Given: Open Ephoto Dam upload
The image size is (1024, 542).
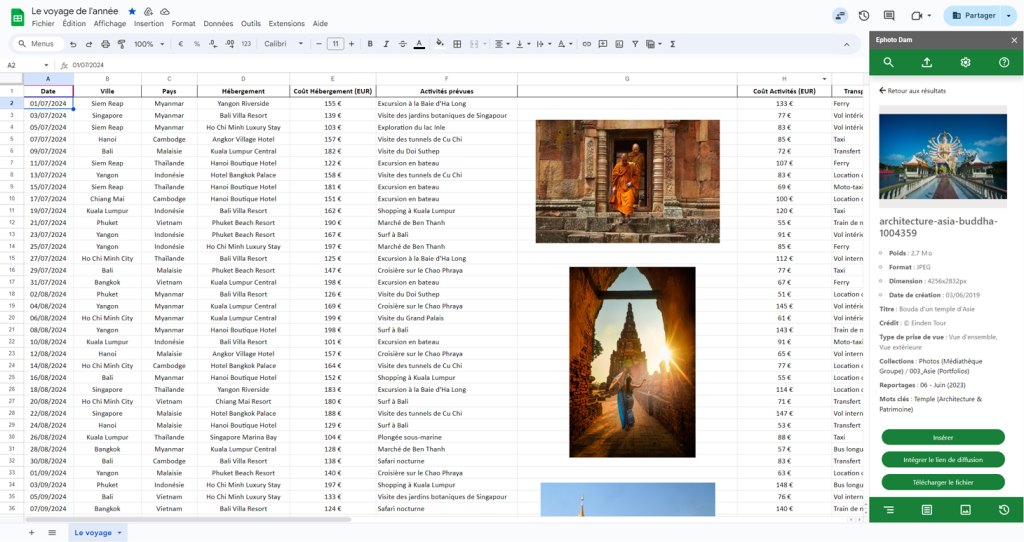Looking at the screenshot, I should [927, 62].
